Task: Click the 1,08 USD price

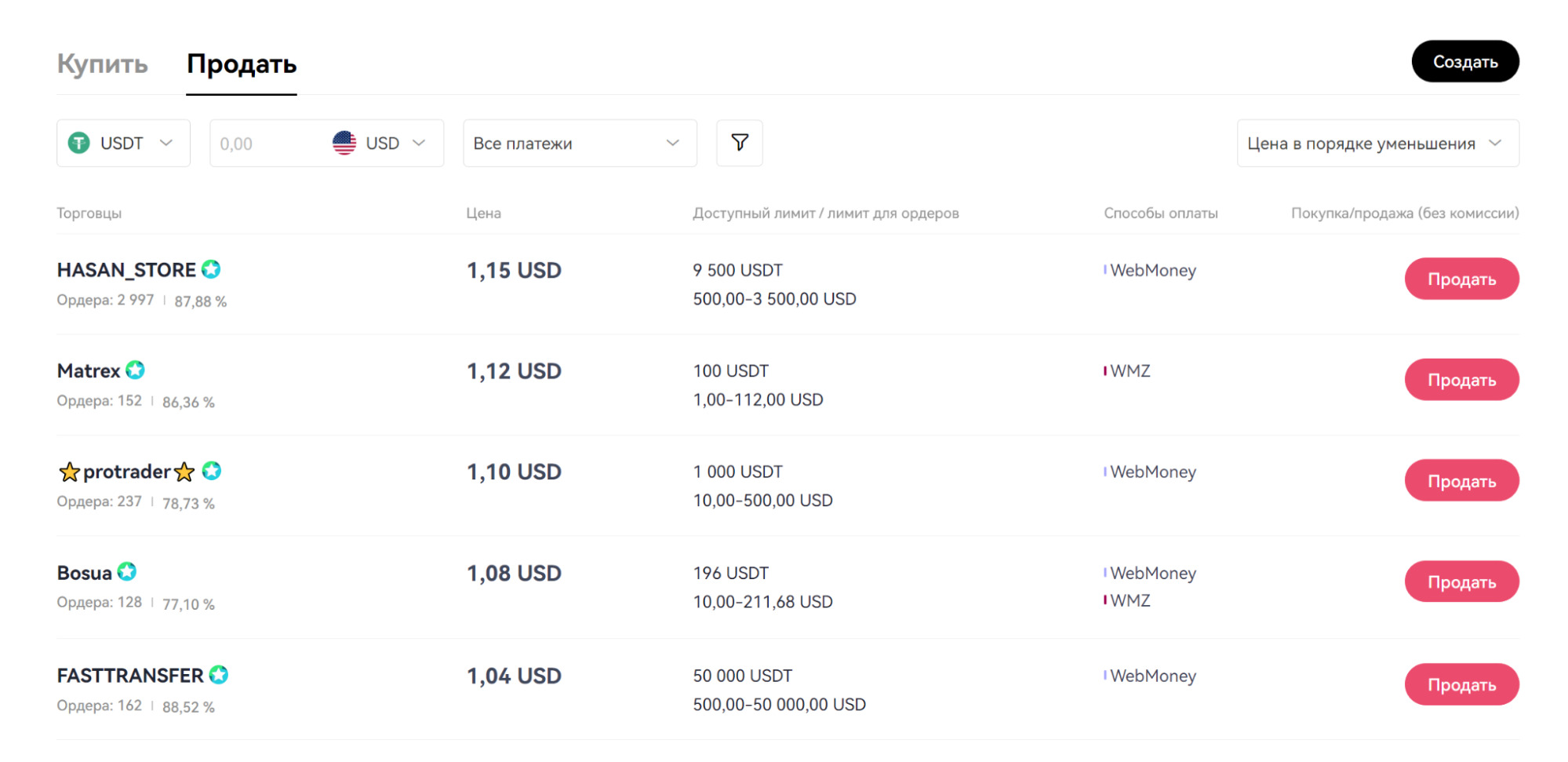Action: coord(514,573)
